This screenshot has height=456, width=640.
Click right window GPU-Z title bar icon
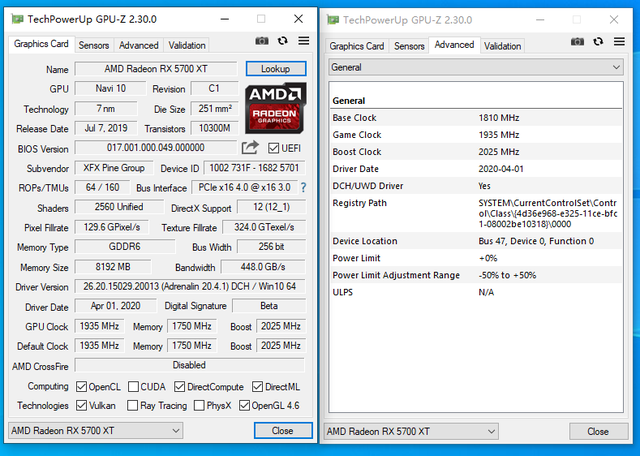(x=333, y=20)
